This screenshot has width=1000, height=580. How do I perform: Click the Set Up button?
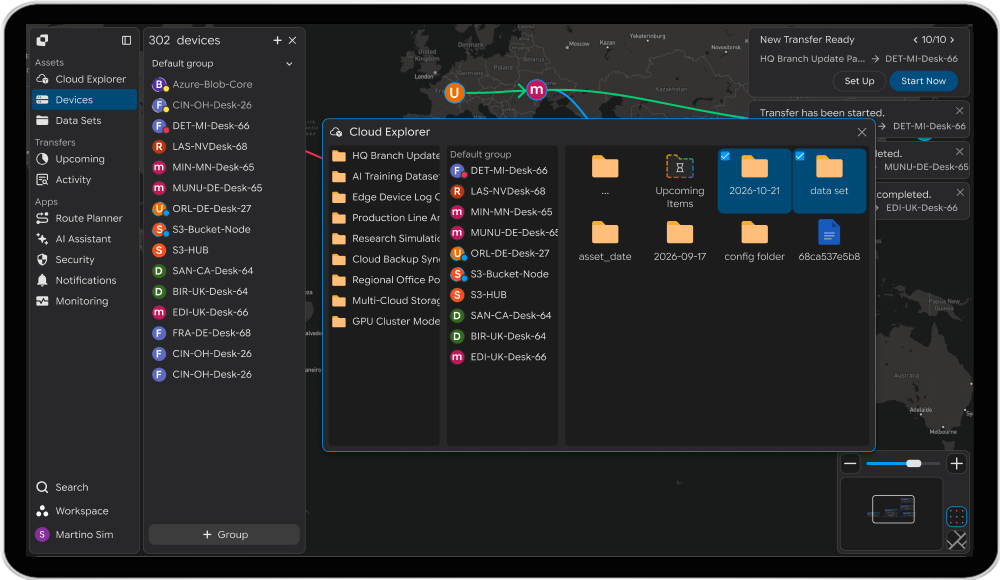(x=859, y=81)
